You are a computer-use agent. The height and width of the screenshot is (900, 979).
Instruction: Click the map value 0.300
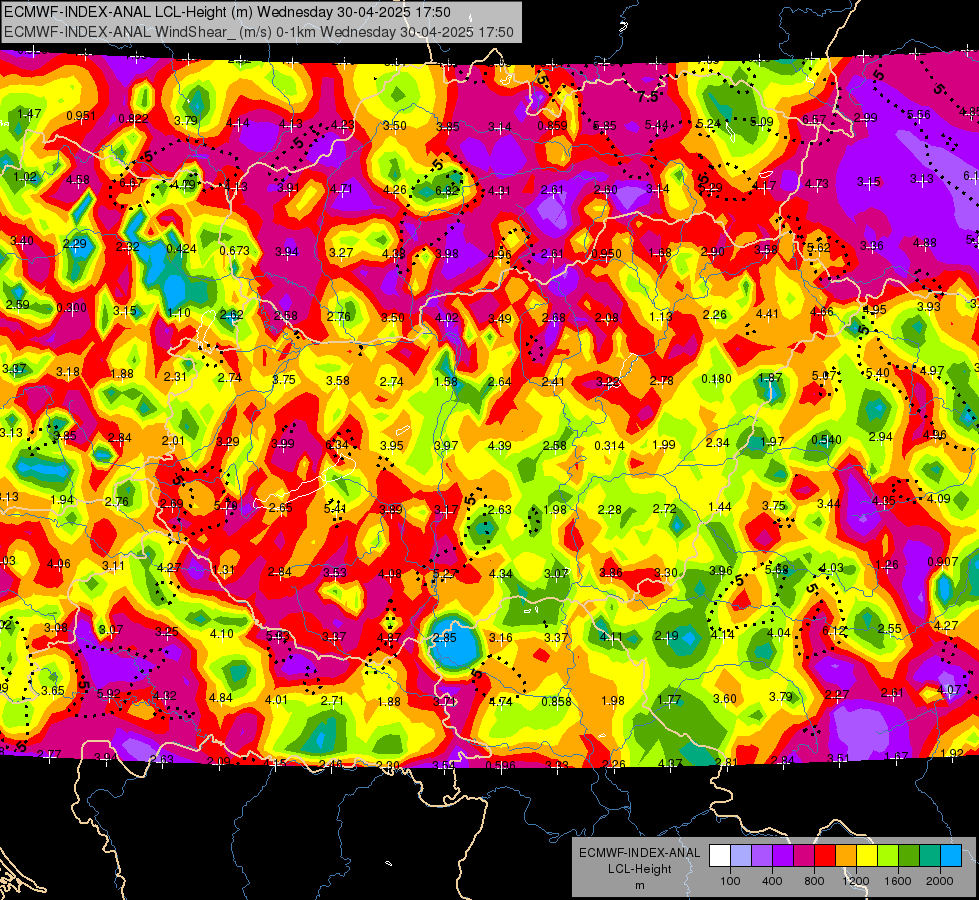[x=71, y=308]
